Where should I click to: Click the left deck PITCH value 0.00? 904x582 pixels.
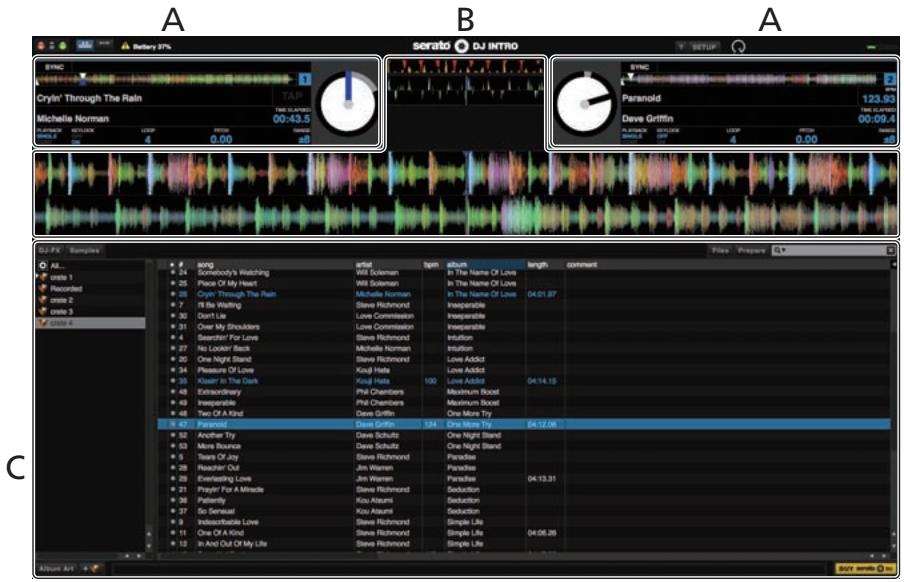tap(221, 138)
